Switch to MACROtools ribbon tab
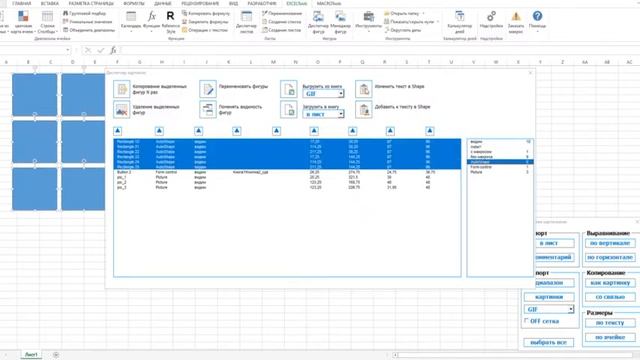 [329, 3]
